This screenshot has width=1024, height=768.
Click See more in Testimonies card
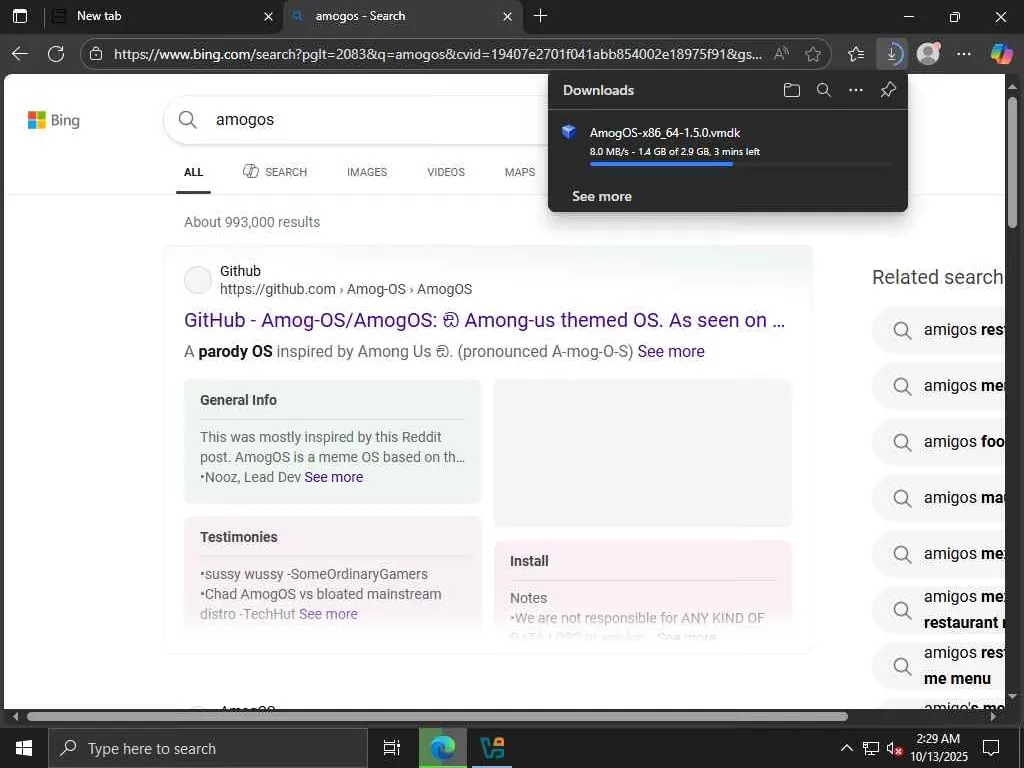328,615
